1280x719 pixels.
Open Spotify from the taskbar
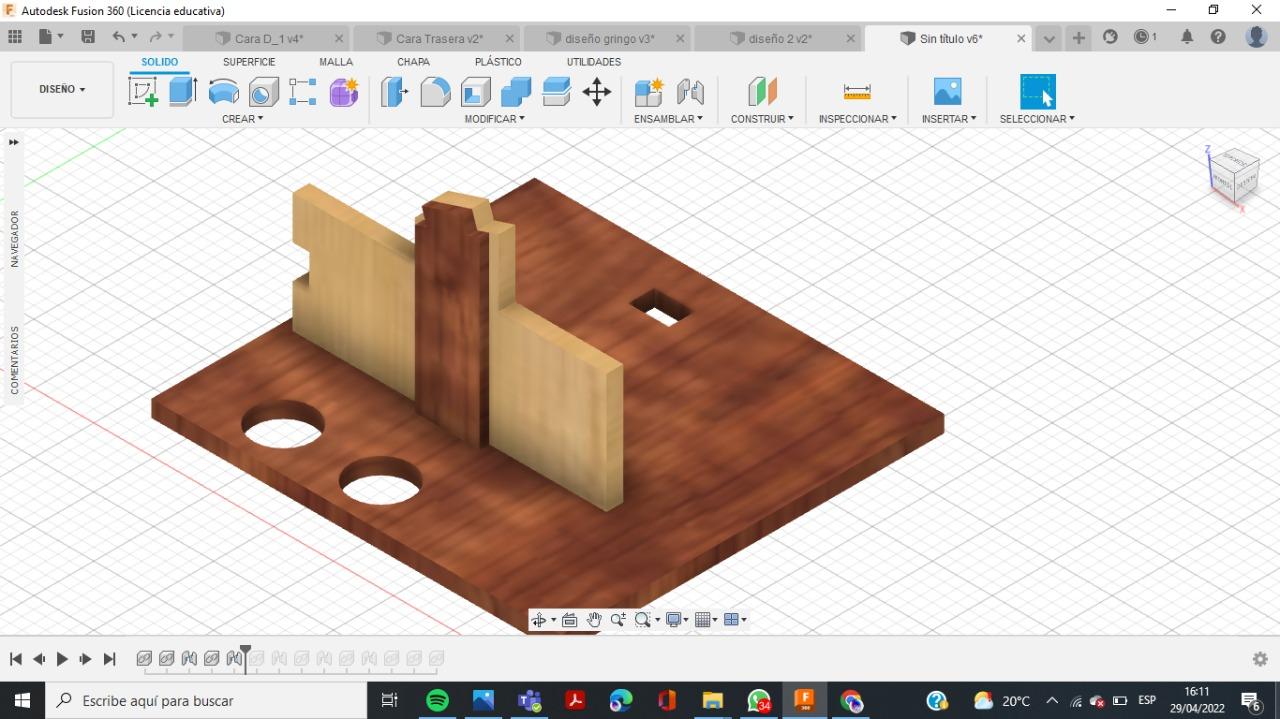pos(437,701)
